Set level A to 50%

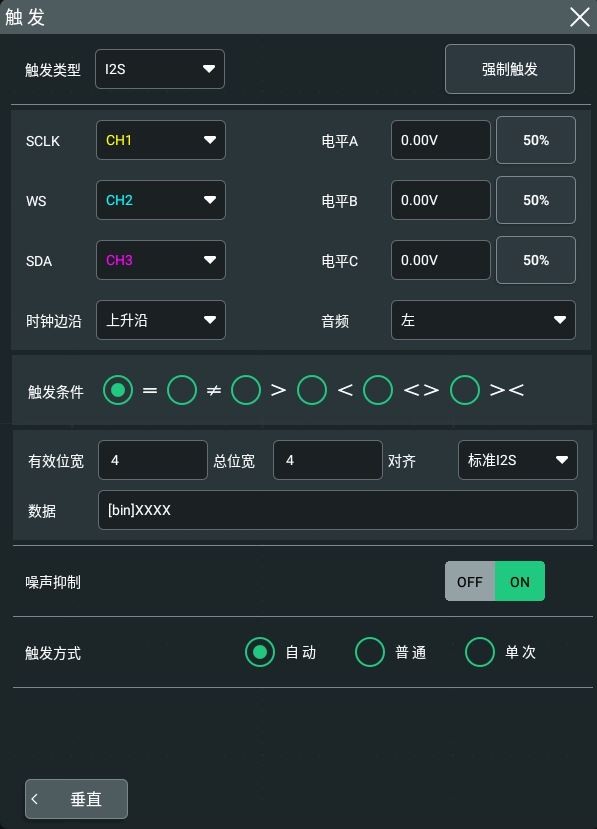[536, 140]
